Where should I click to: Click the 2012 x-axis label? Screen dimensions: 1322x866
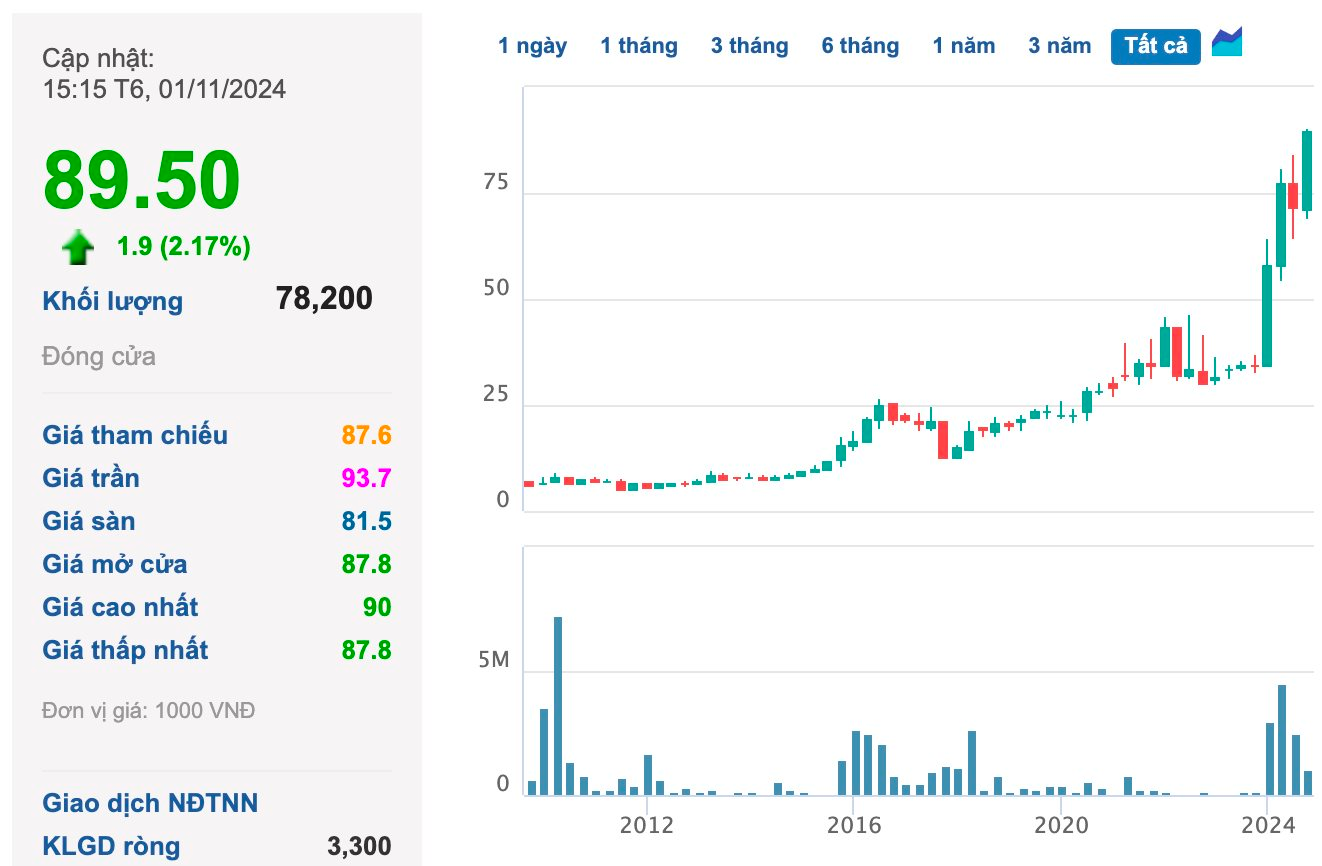coord(647,826)
